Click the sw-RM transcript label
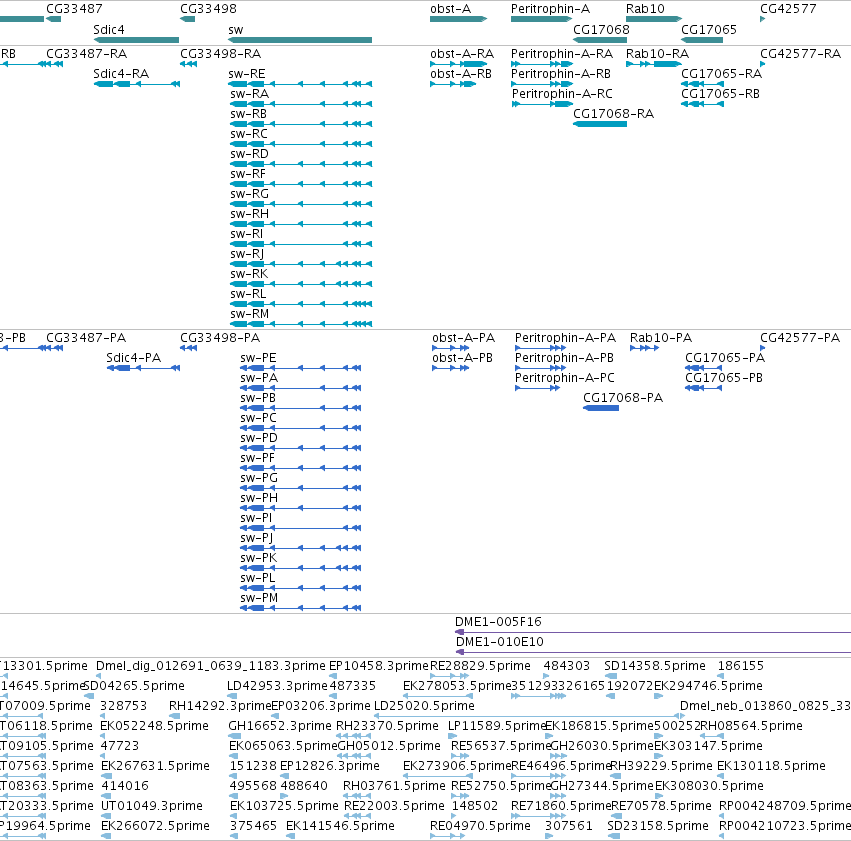 [250, 314]
